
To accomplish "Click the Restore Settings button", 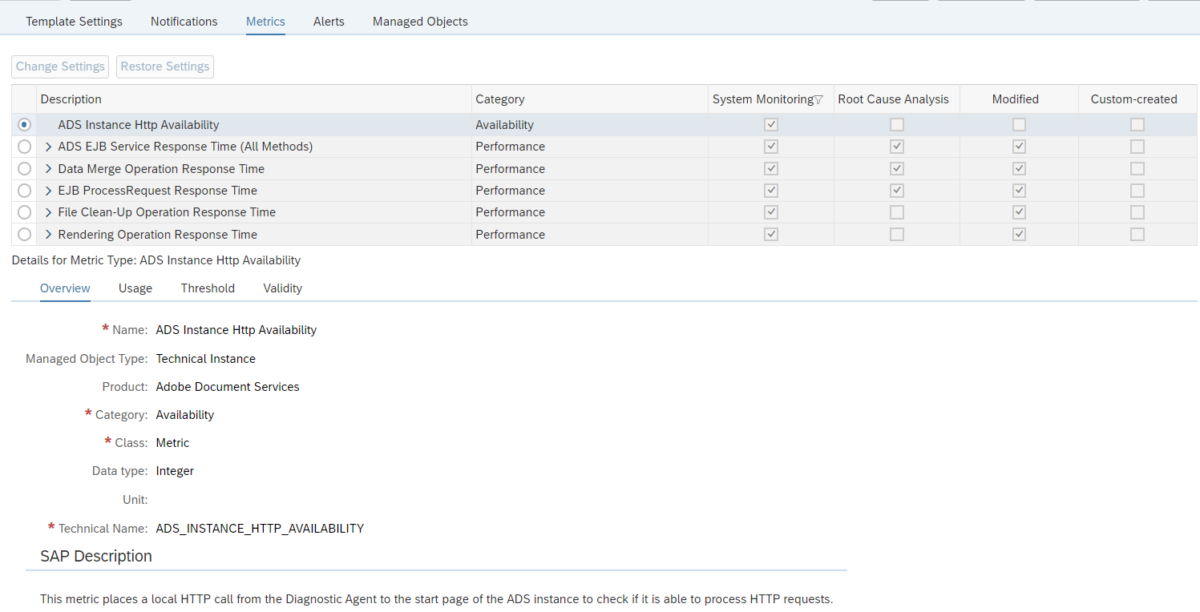I will click(x=164, y=66).
